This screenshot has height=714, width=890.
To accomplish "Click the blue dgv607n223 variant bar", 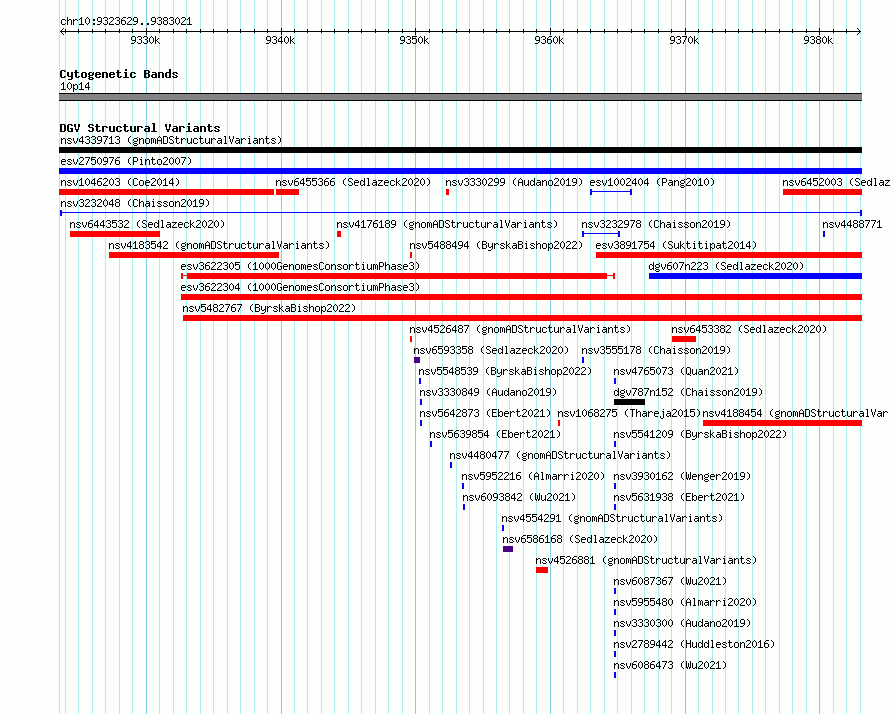I will pyautogui.click(x=755, y=276).
